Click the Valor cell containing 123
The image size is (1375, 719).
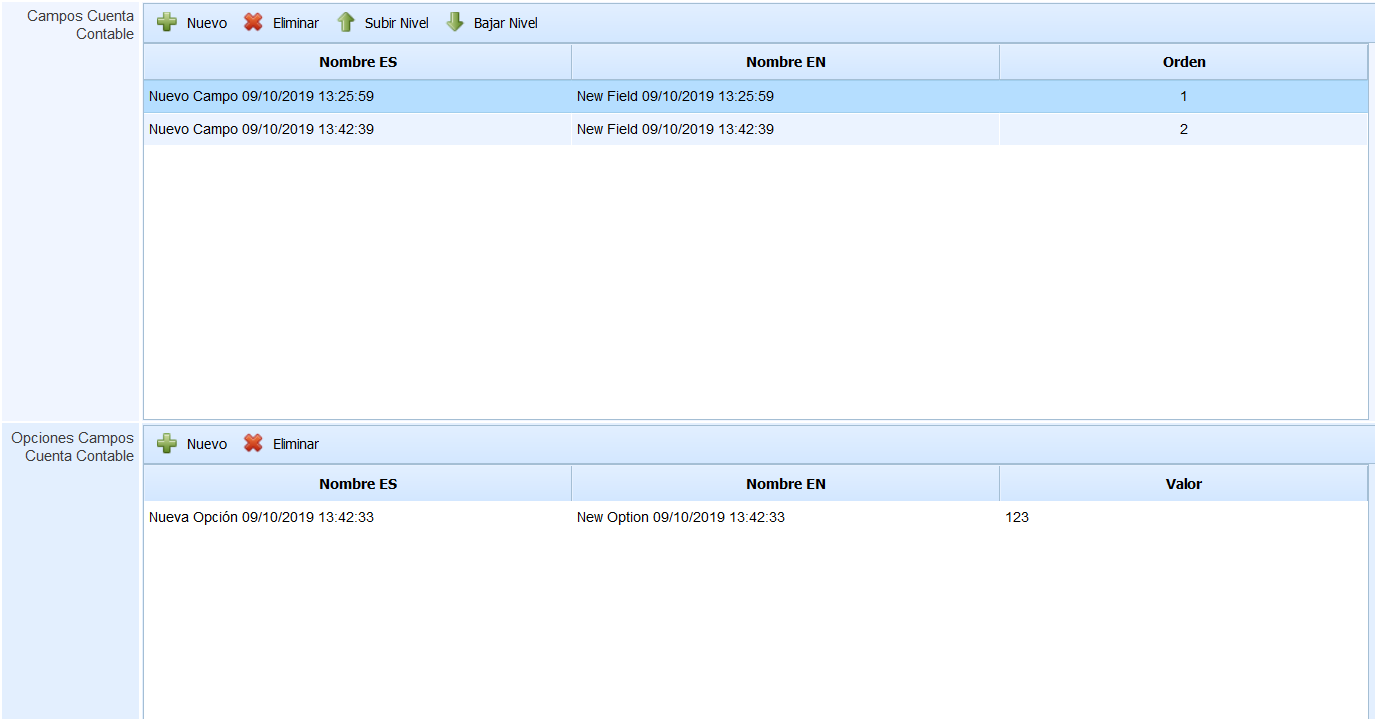(x=1017, y=518)
